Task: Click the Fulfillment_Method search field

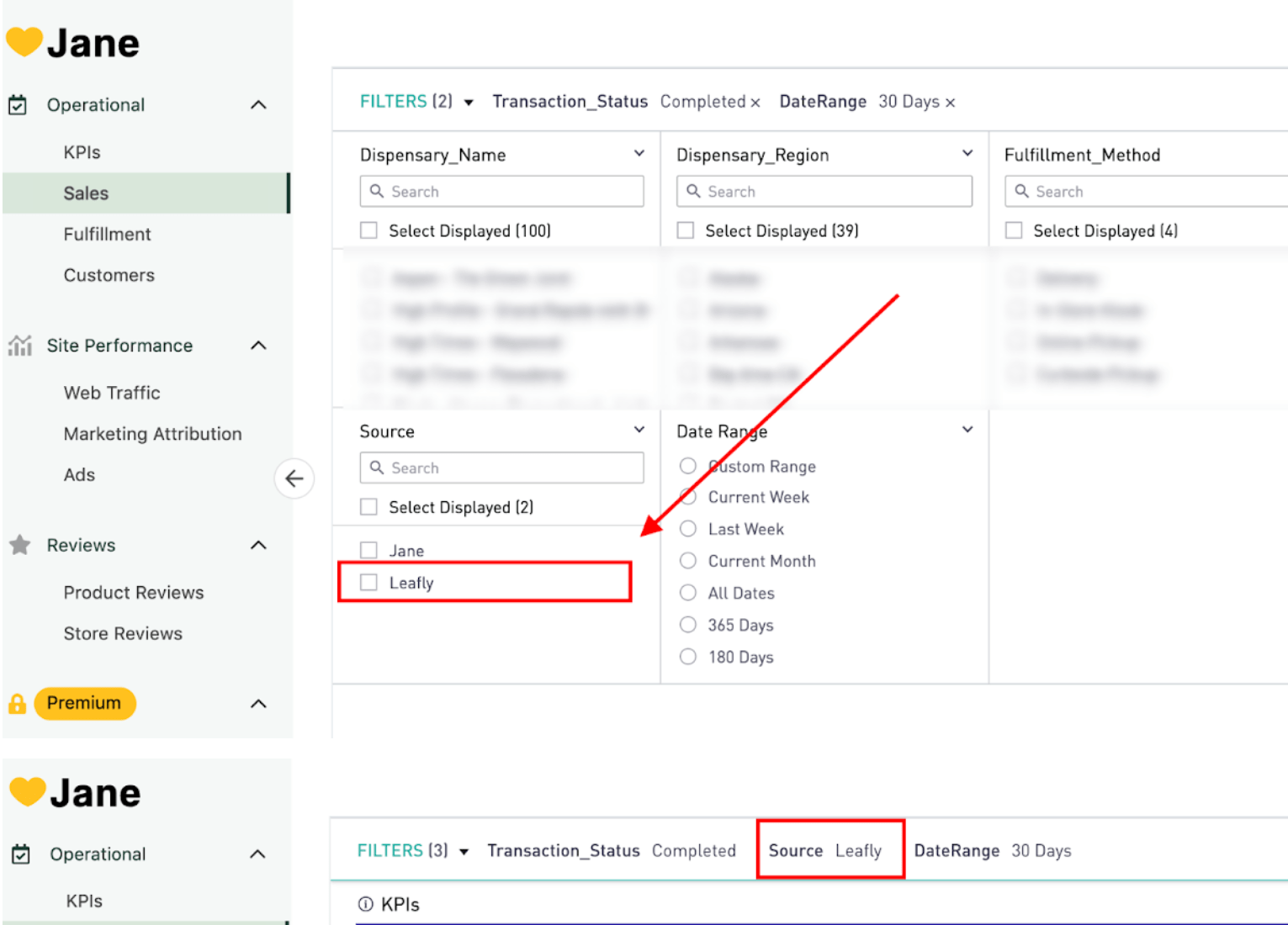Action: click(1146, 191)
